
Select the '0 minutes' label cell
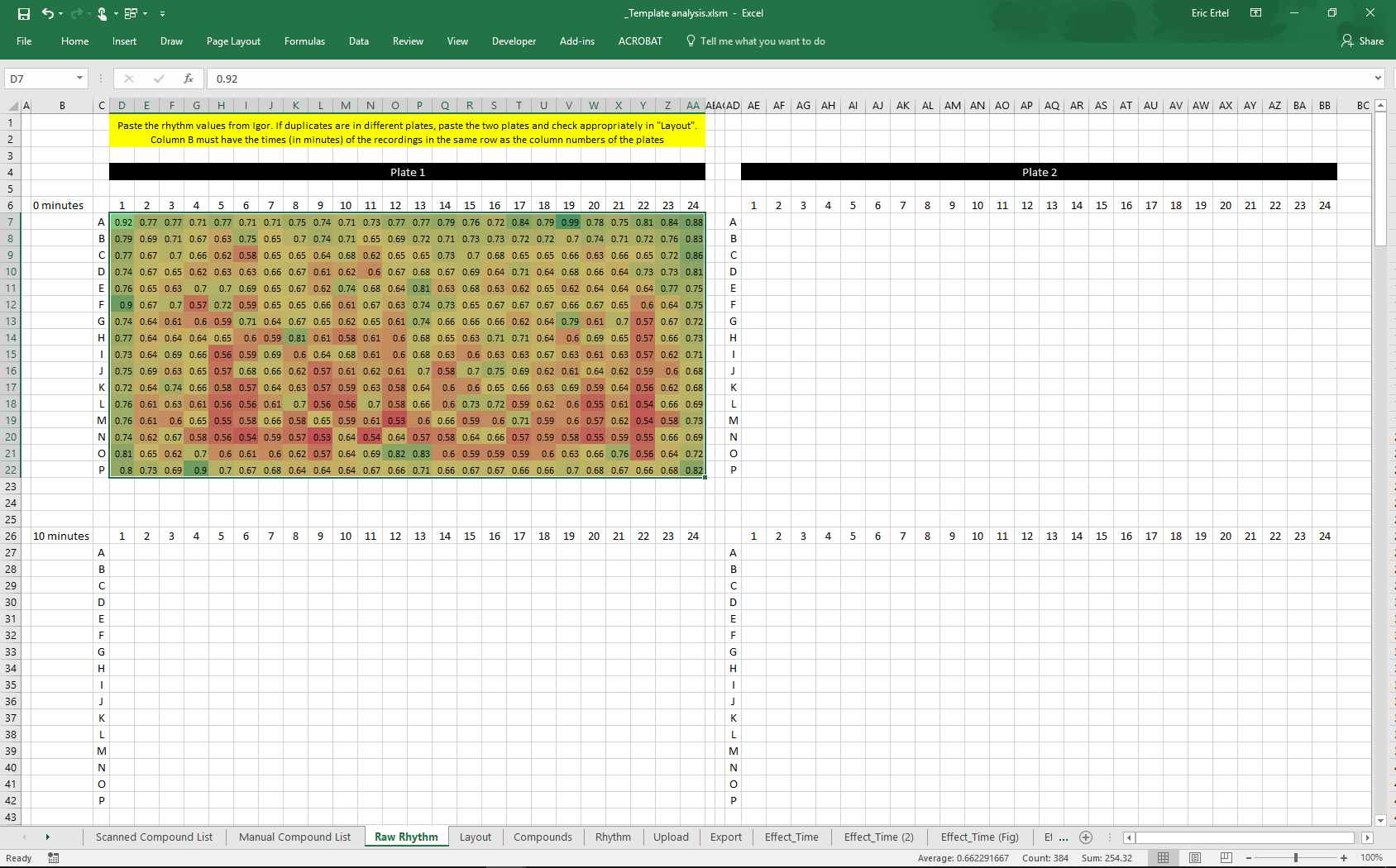(x=62, y=205)
